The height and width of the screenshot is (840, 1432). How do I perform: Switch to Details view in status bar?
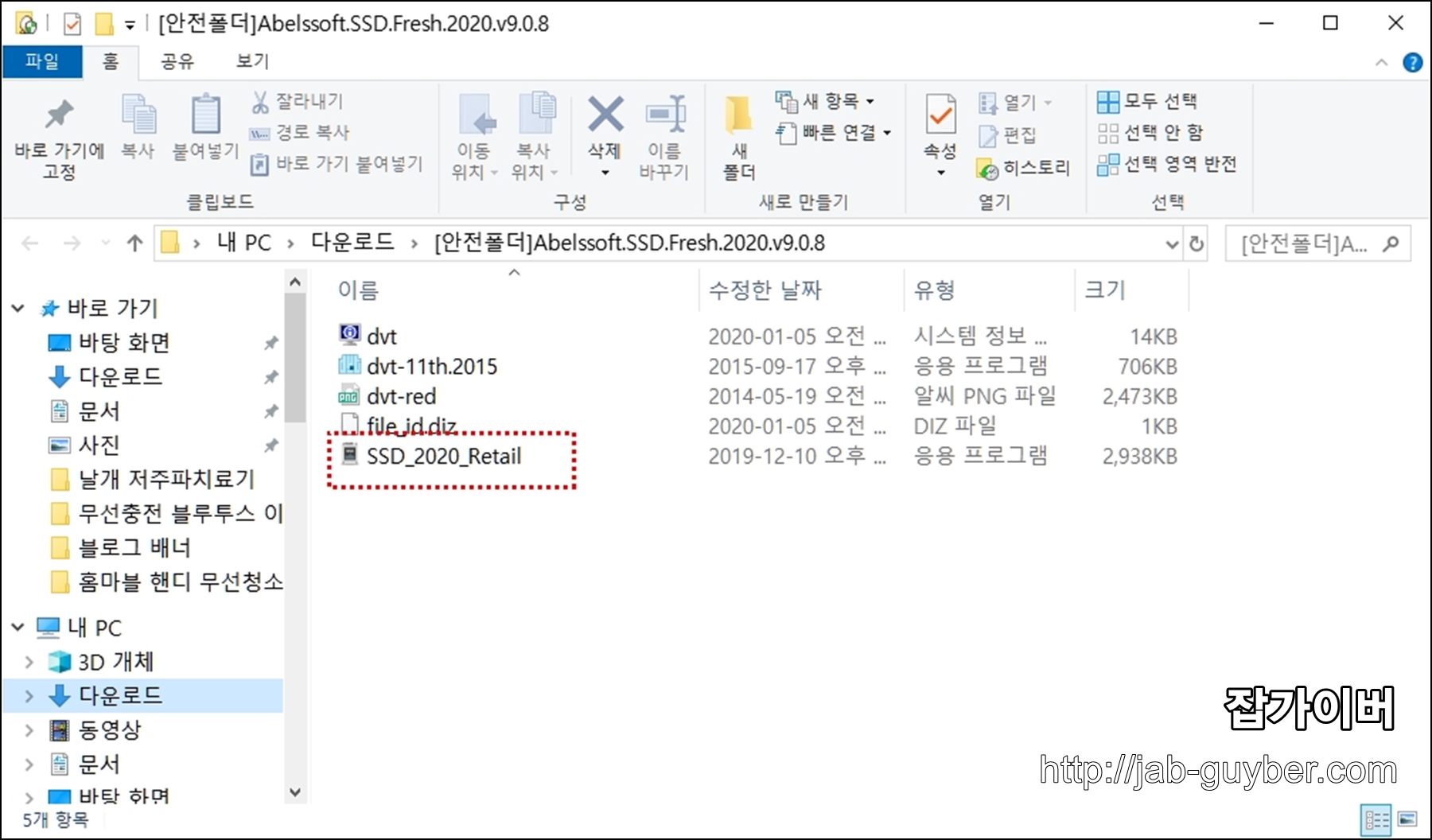pos(1376,819)
